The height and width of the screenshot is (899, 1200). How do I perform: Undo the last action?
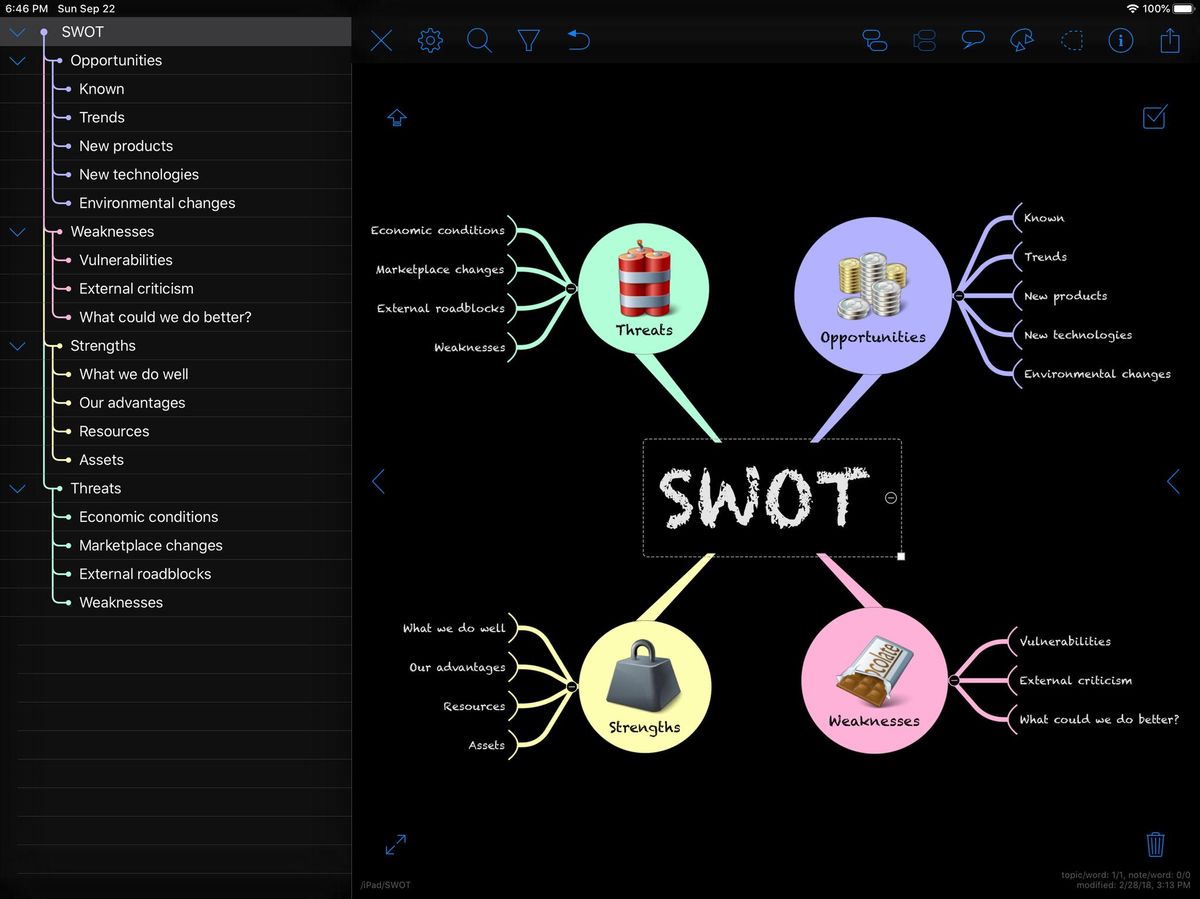click(x=578, y=40)
